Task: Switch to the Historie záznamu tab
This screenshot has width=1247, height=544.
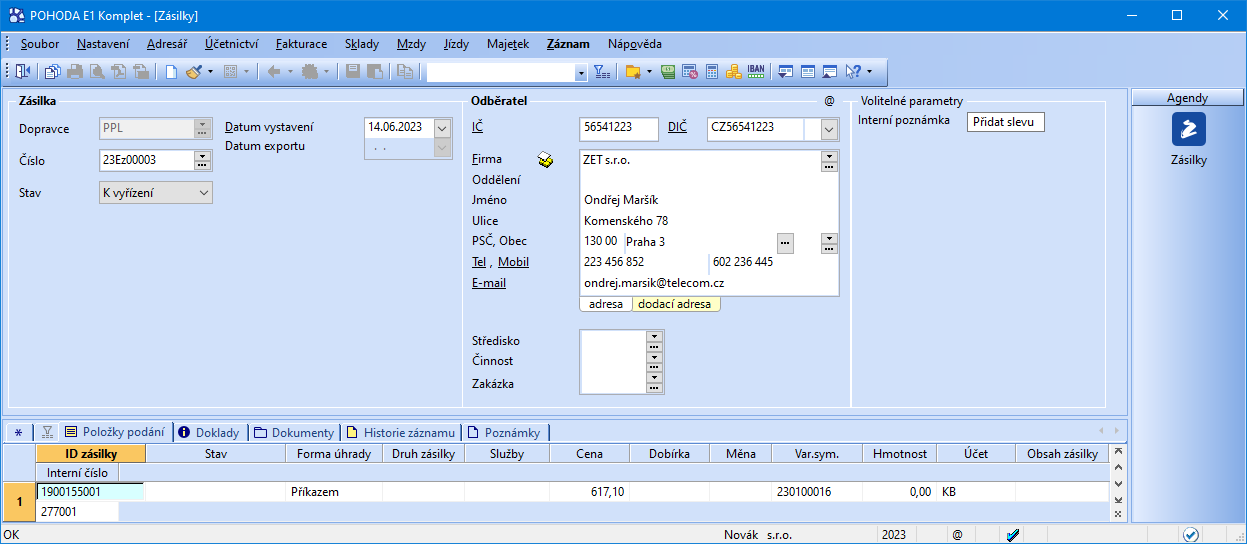Action: pos(402,433)
